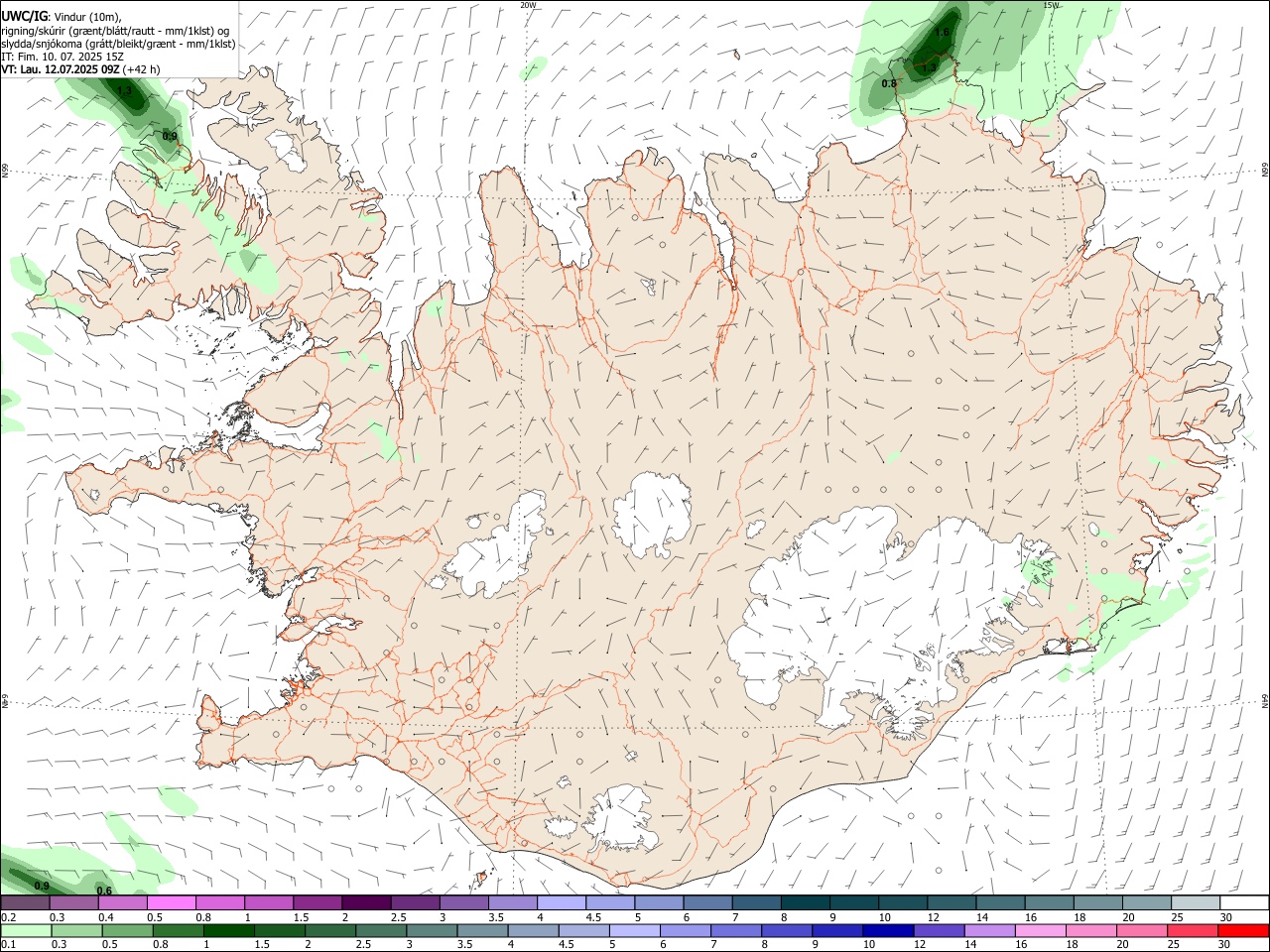
Task: Select top-row swatch between 0.3 and 0.4
Action: click(73, 903)
